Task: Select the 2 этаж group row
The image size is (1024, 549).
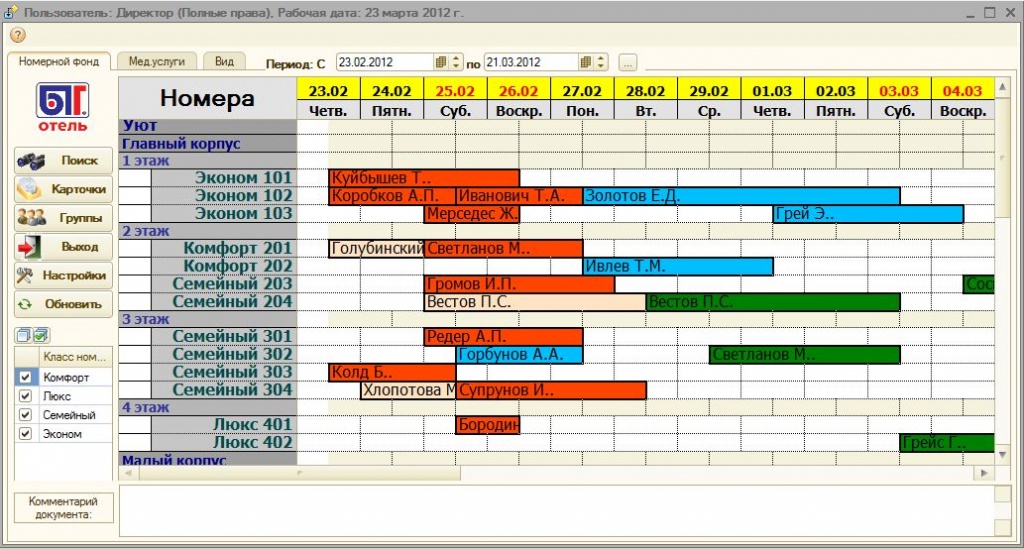Action: tap(208, 231)
